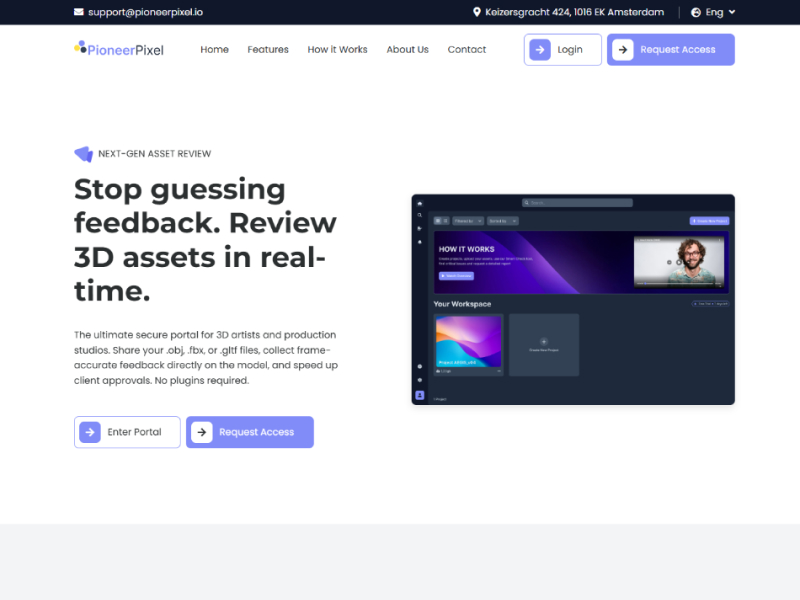This screenshot has width=800, height=600.
Task: Click hero Request Access button
Action: coord(249,432)
